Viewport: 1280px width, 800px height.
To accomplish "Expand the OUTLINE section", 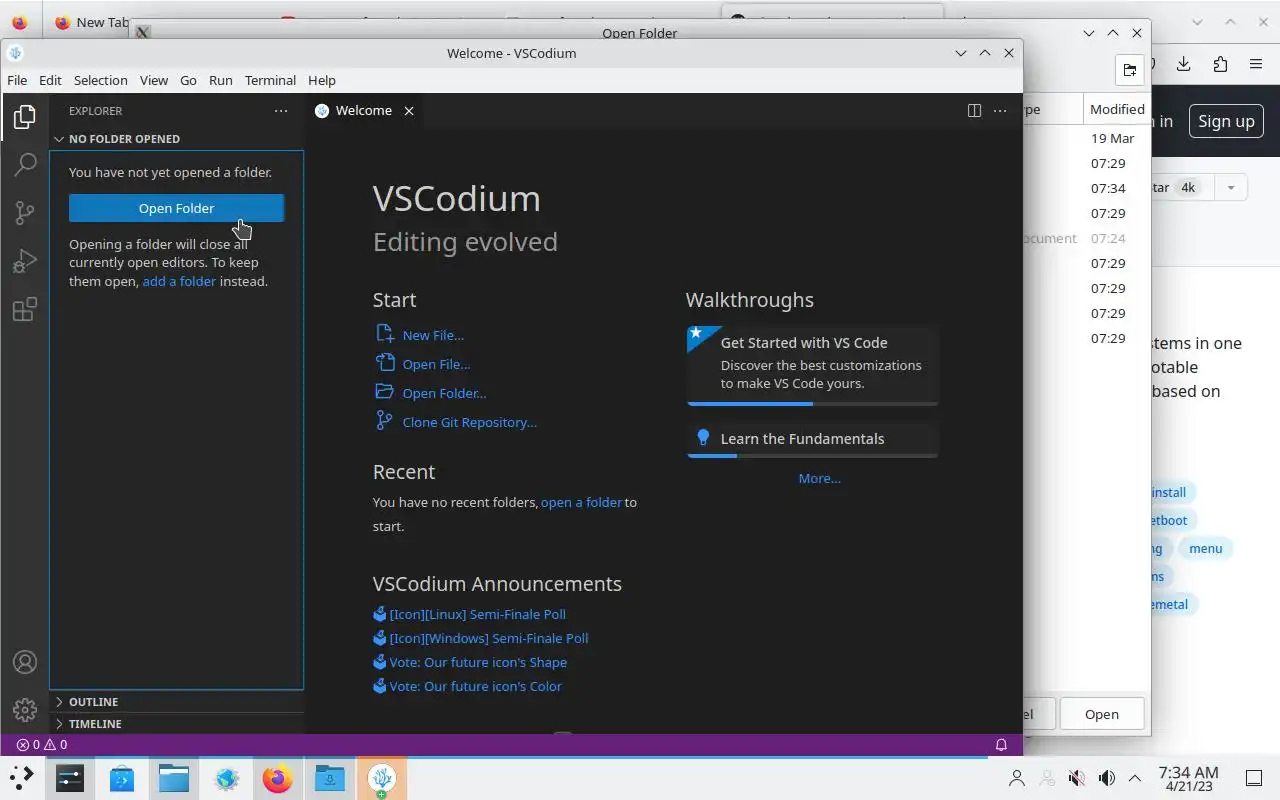I will (x=176, y=702).
